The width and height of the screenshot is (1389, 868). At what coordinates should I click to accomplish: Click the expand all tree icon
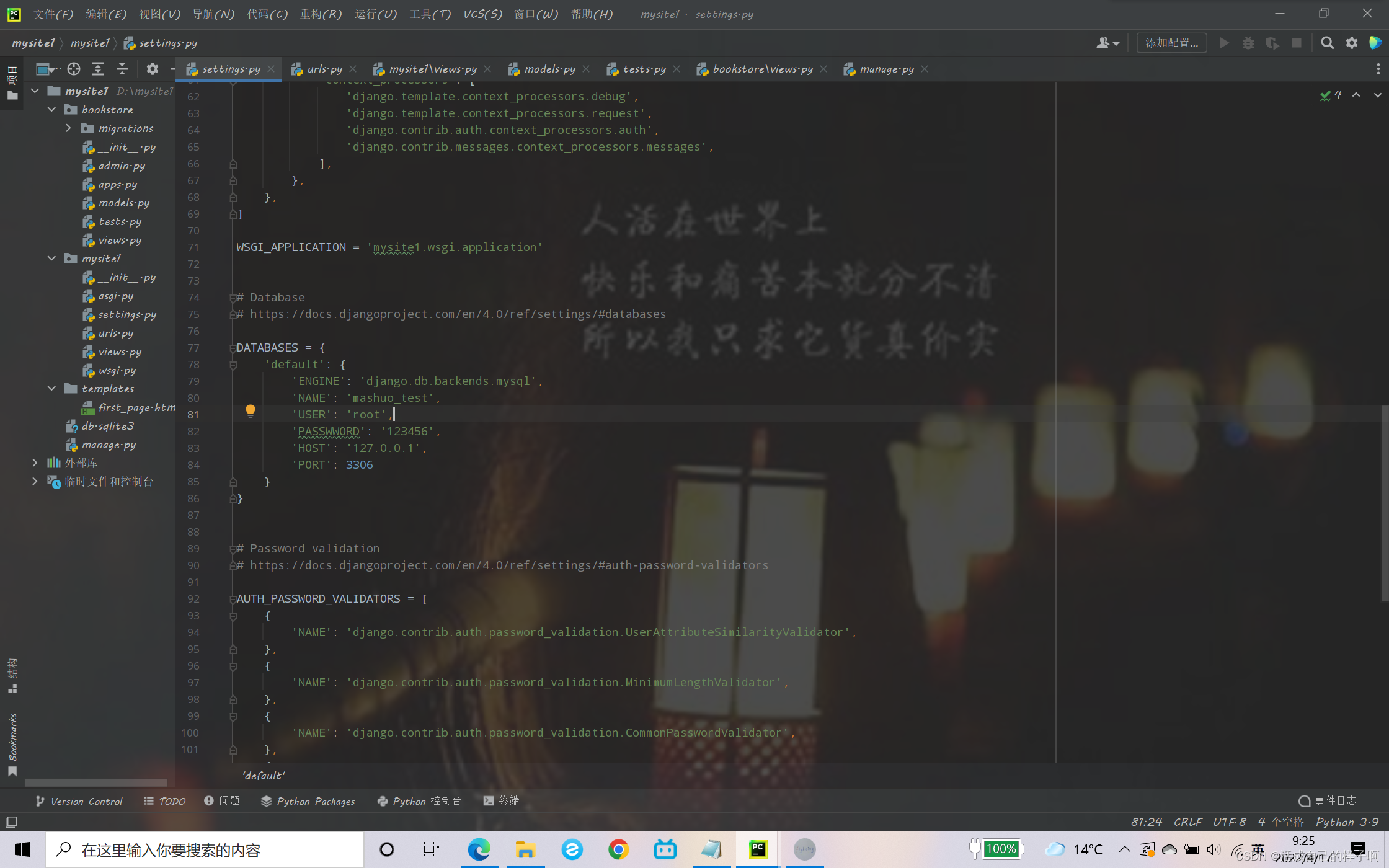[x=98, y=69]
